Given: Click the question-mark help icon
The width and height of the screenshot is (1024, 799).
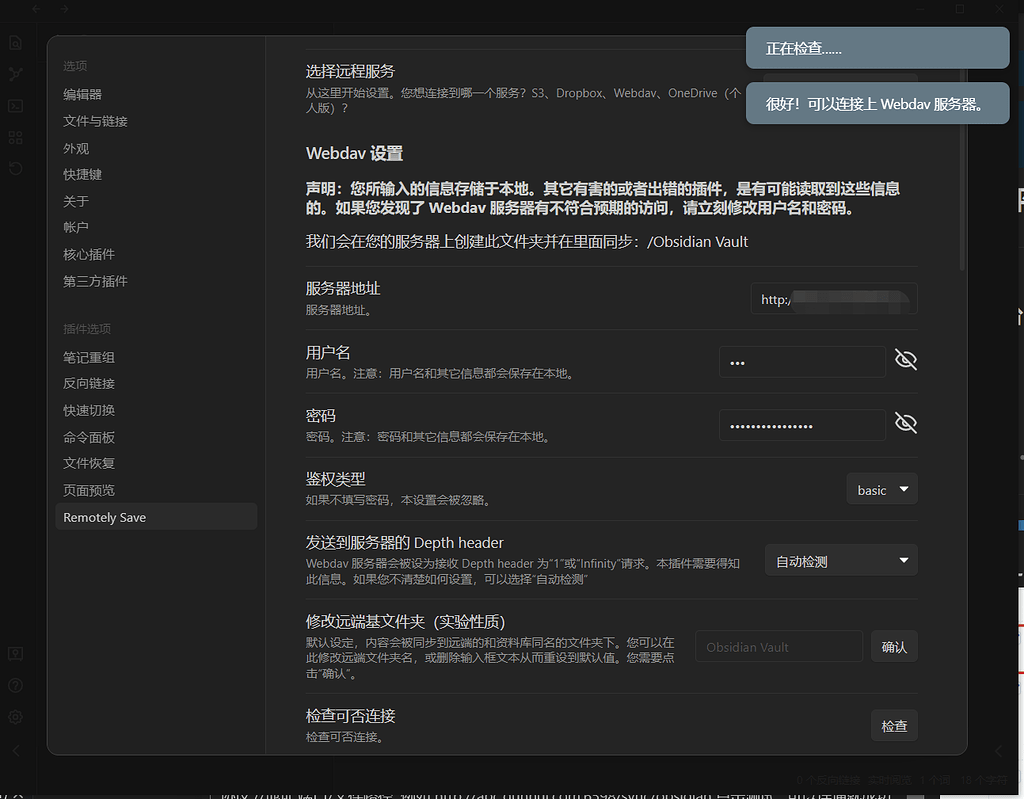Looking at the screenshot, I should [15, 685].
